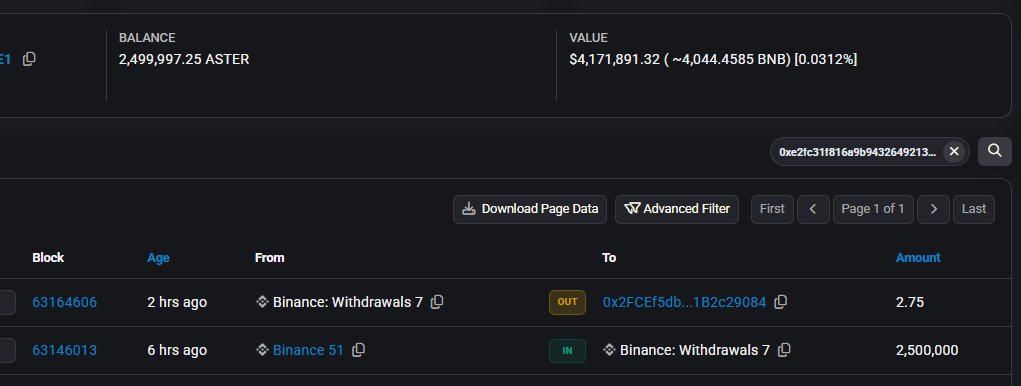Image resolution: width=1021 pixels, height=386 pixels.
Task: Click the next page chevron
Action: coord(933,209)
